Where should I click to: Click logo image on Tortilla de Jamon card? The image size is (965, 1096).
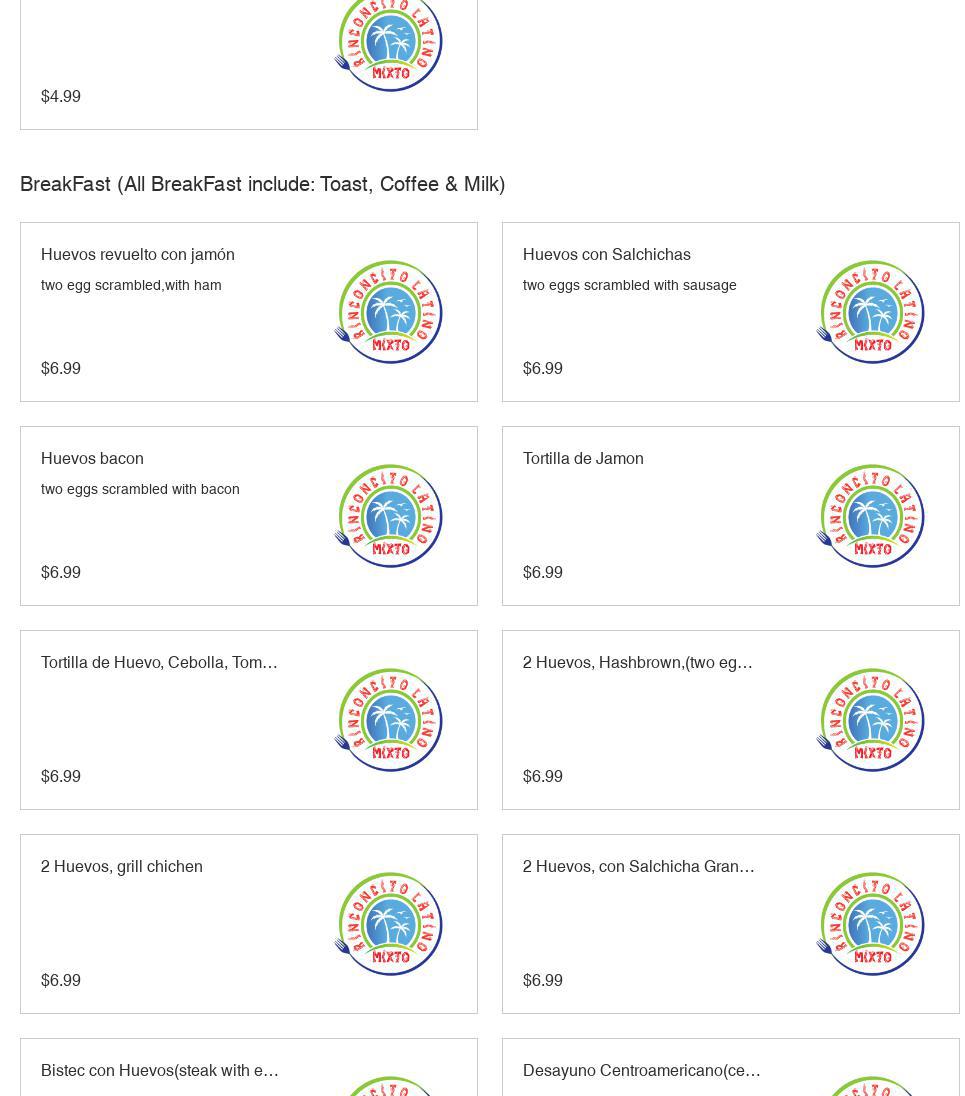[870, 516]
